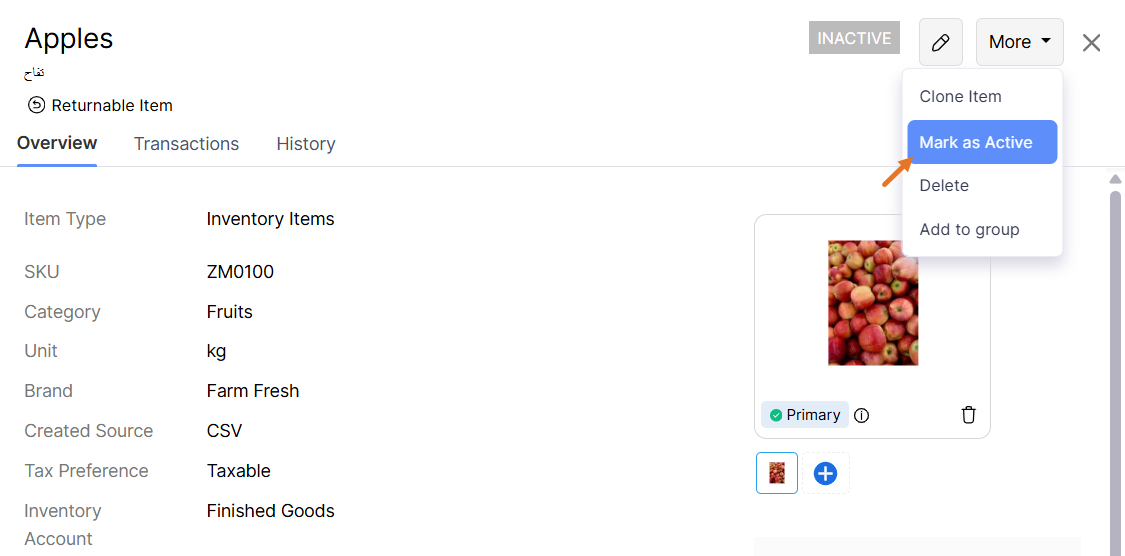Choose Delete from the More menu
1125x556 pixels.
click(x=944, y=186)
